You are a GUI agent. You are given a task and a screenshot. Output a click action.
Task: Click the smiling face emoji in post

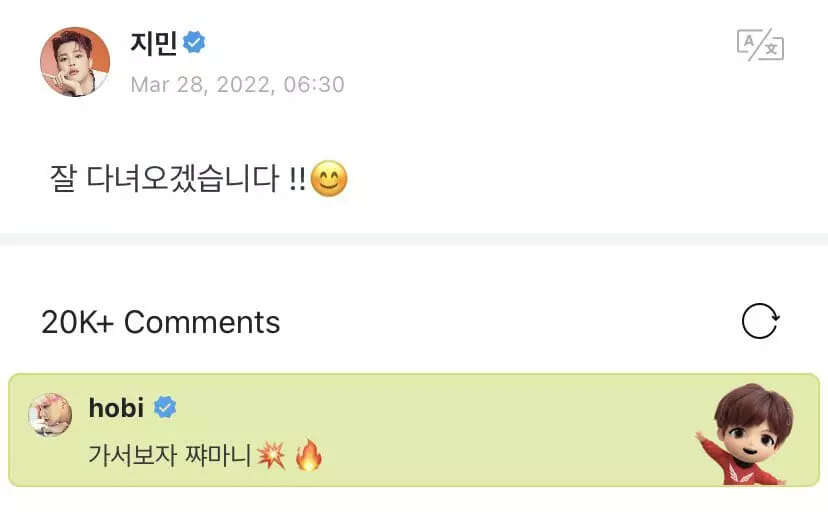click(329, 178)
